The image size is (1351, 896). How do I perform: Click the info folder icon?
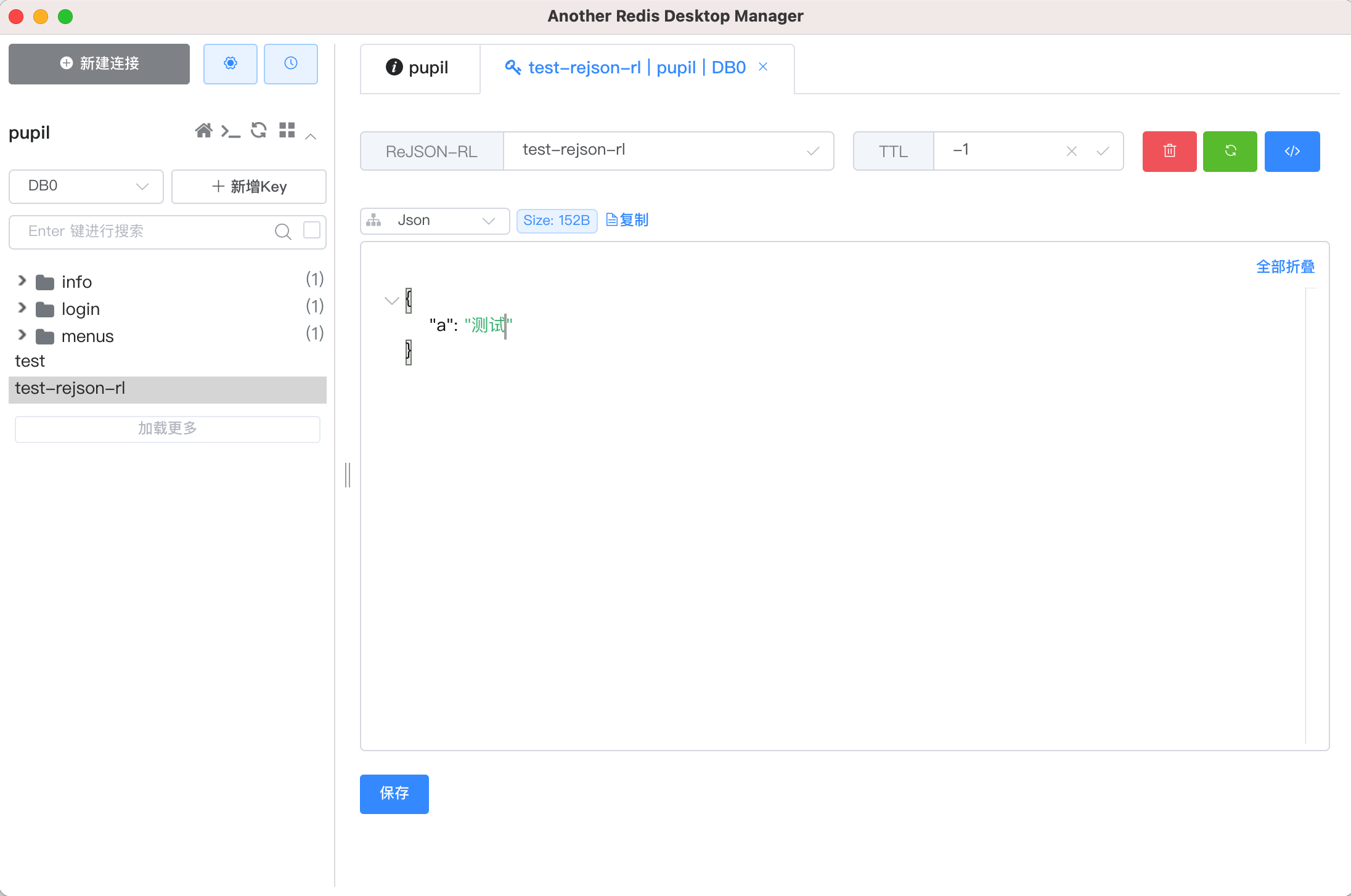point(45,283)
